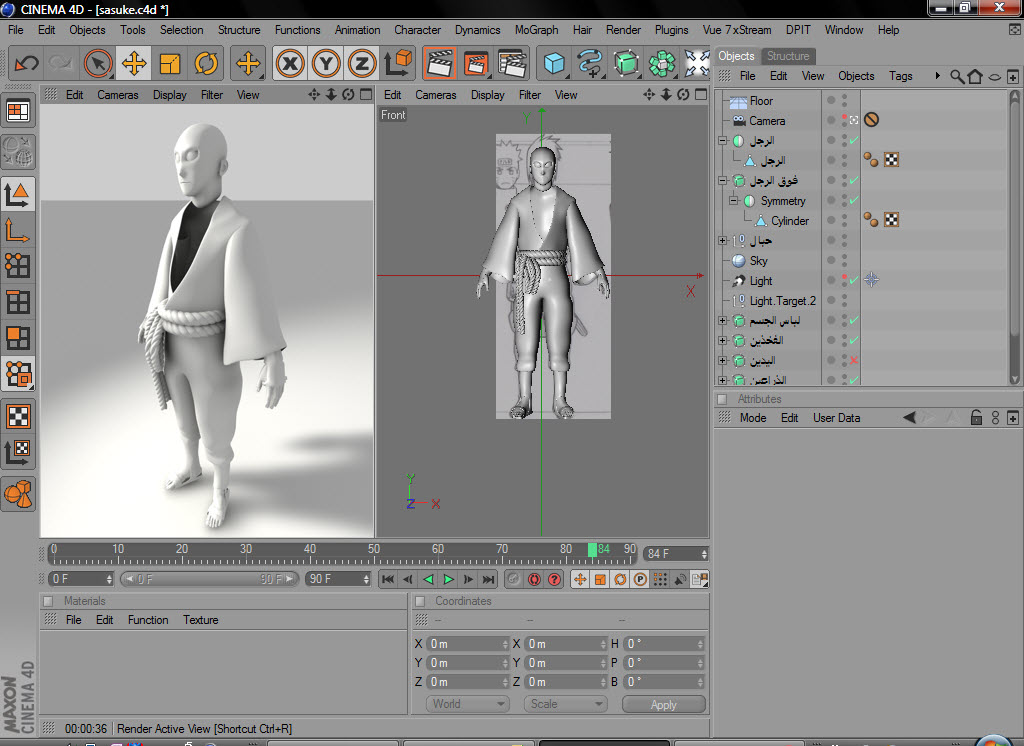The image size is (1024, 746).
Task: Toggle the Y axis lock
Action: [x=326, y=63]
